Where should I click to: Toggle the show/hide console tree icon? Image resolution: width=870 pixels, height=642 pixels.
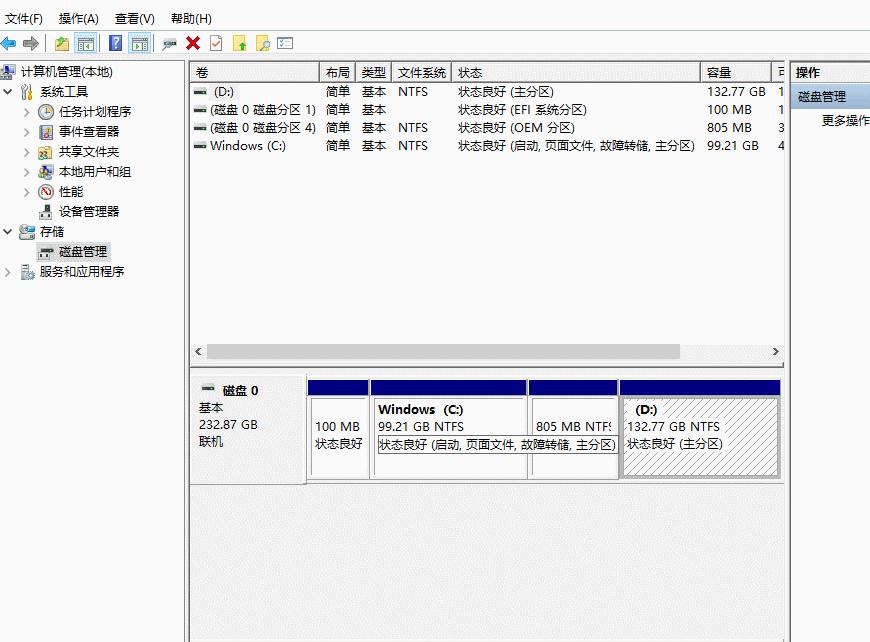(x=85, y=43)
